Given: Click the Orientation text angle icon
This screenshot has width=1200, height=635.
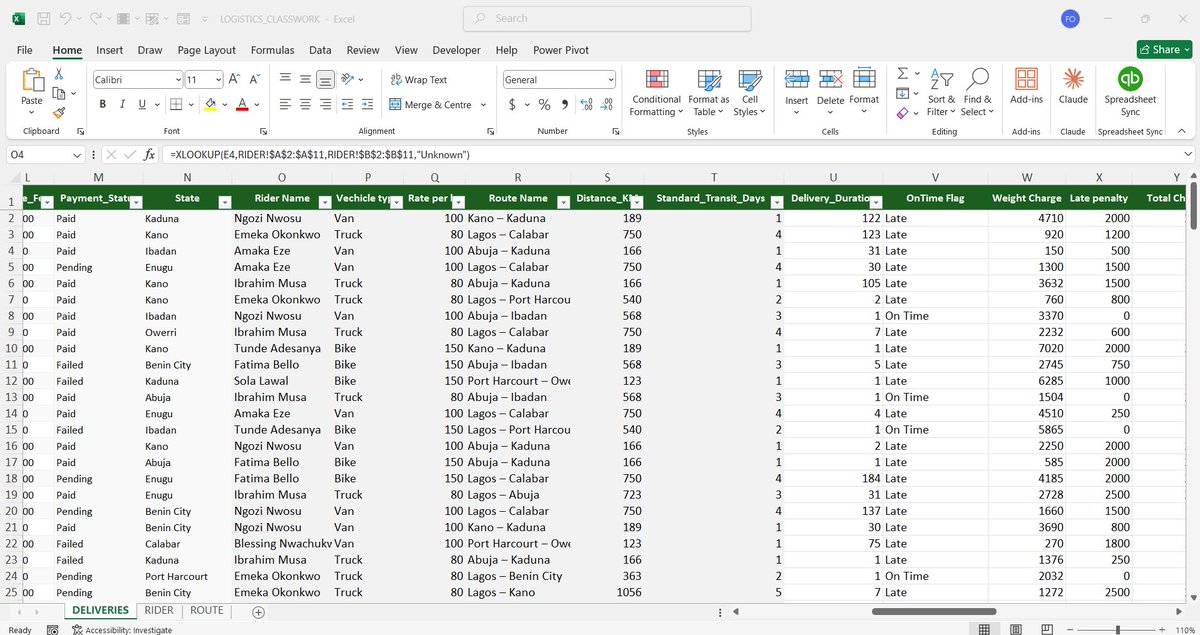Looking at the screenshot, I should 348,79.
